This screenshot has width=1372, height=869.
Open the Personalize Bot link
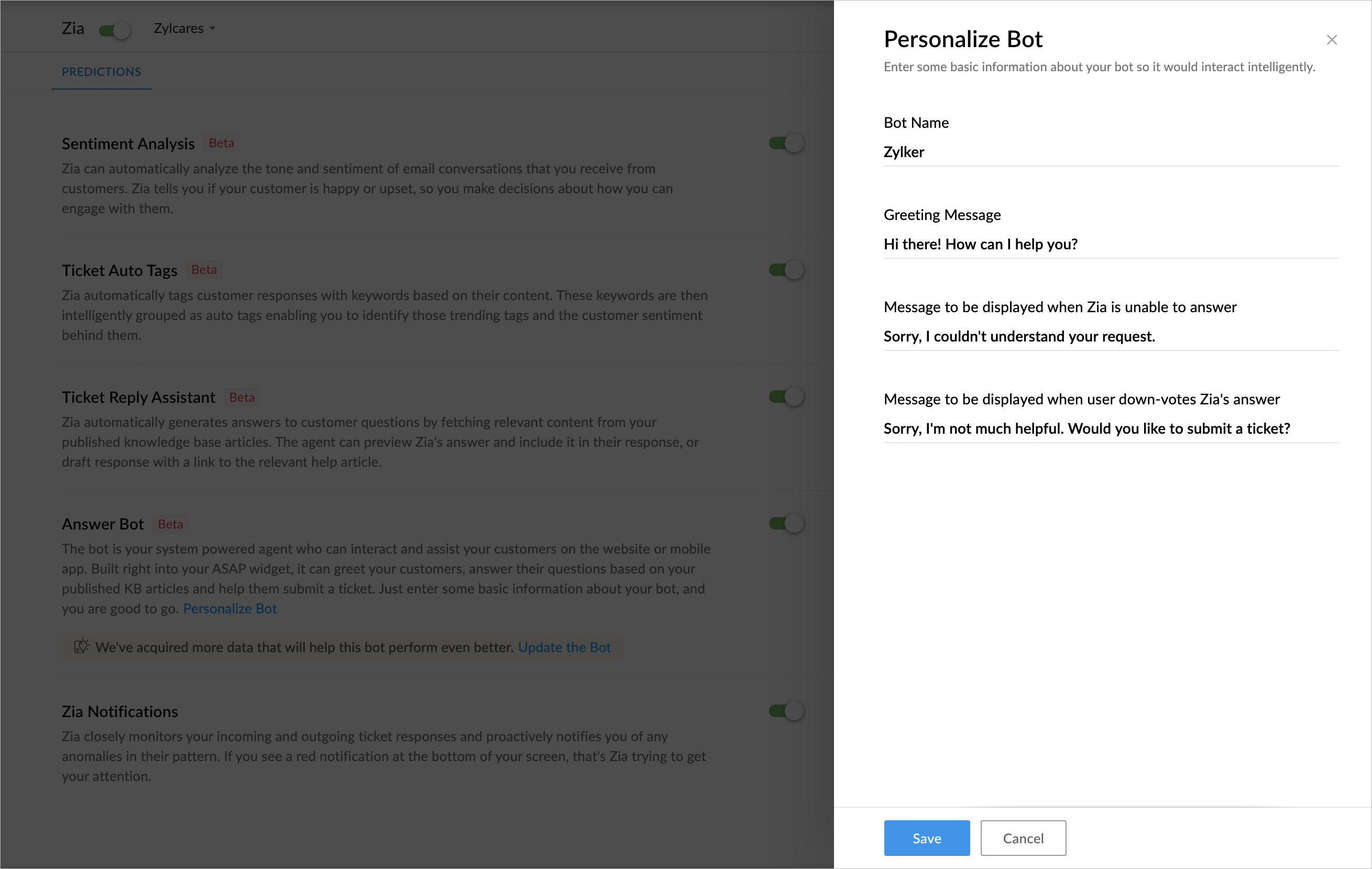point(229,609)
